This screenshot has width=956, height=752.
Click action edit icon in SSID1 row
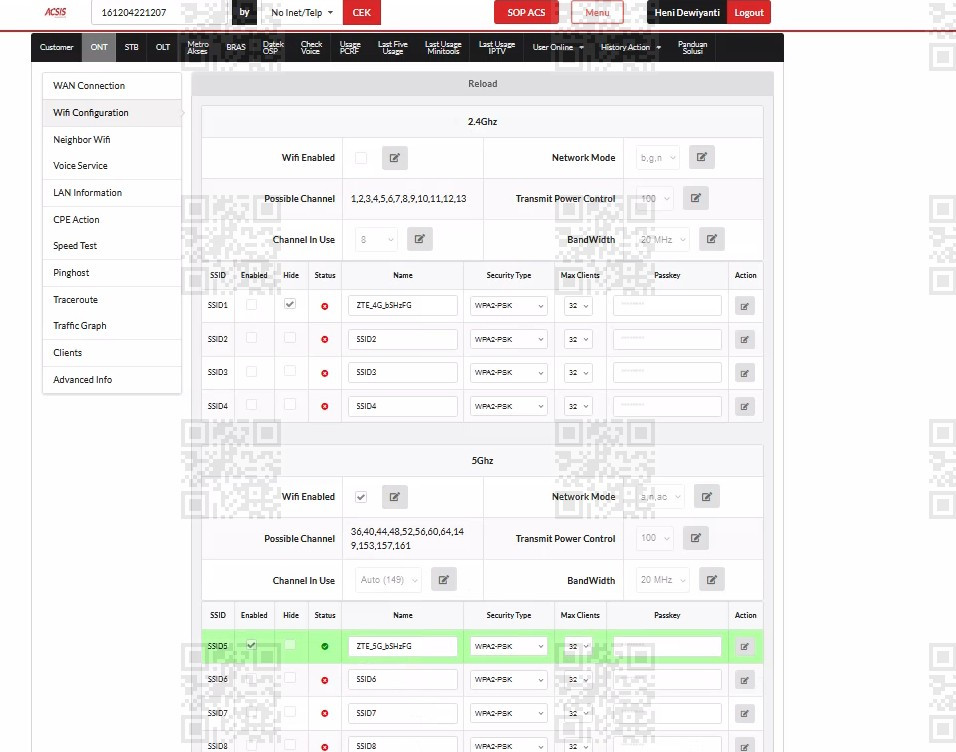744,306
